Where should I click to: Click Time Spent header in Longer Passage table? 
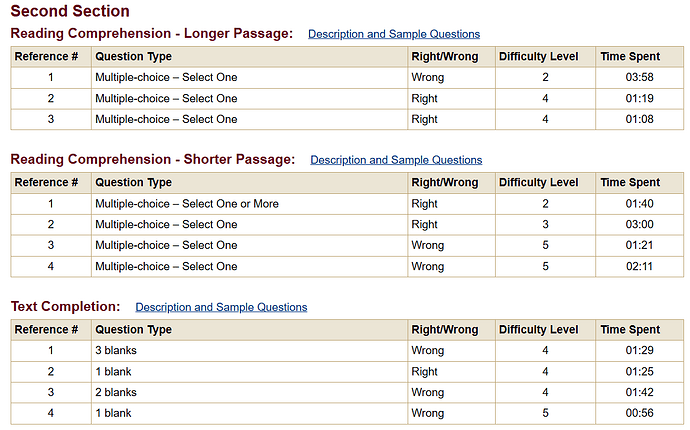pyautogui.click(x=639, y=57)
